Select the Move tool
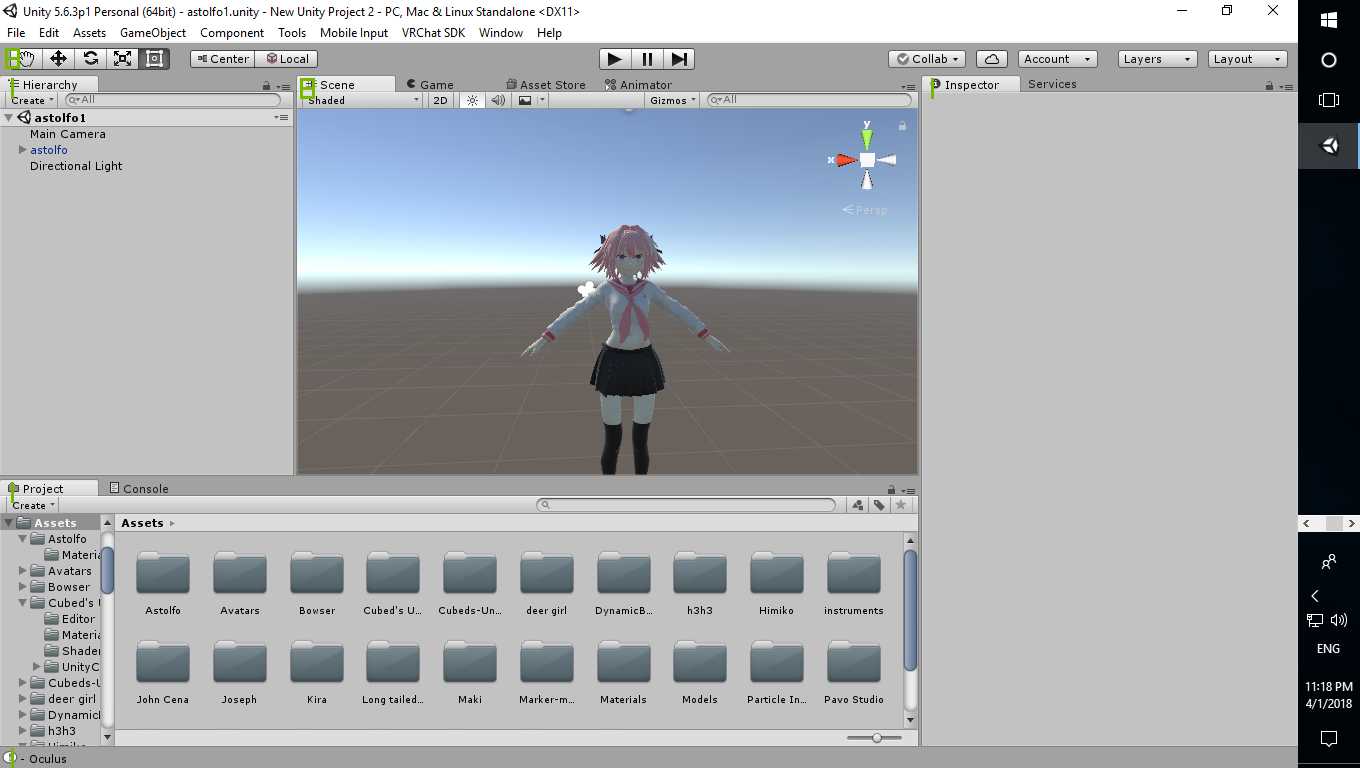 [x=58, y=59]
